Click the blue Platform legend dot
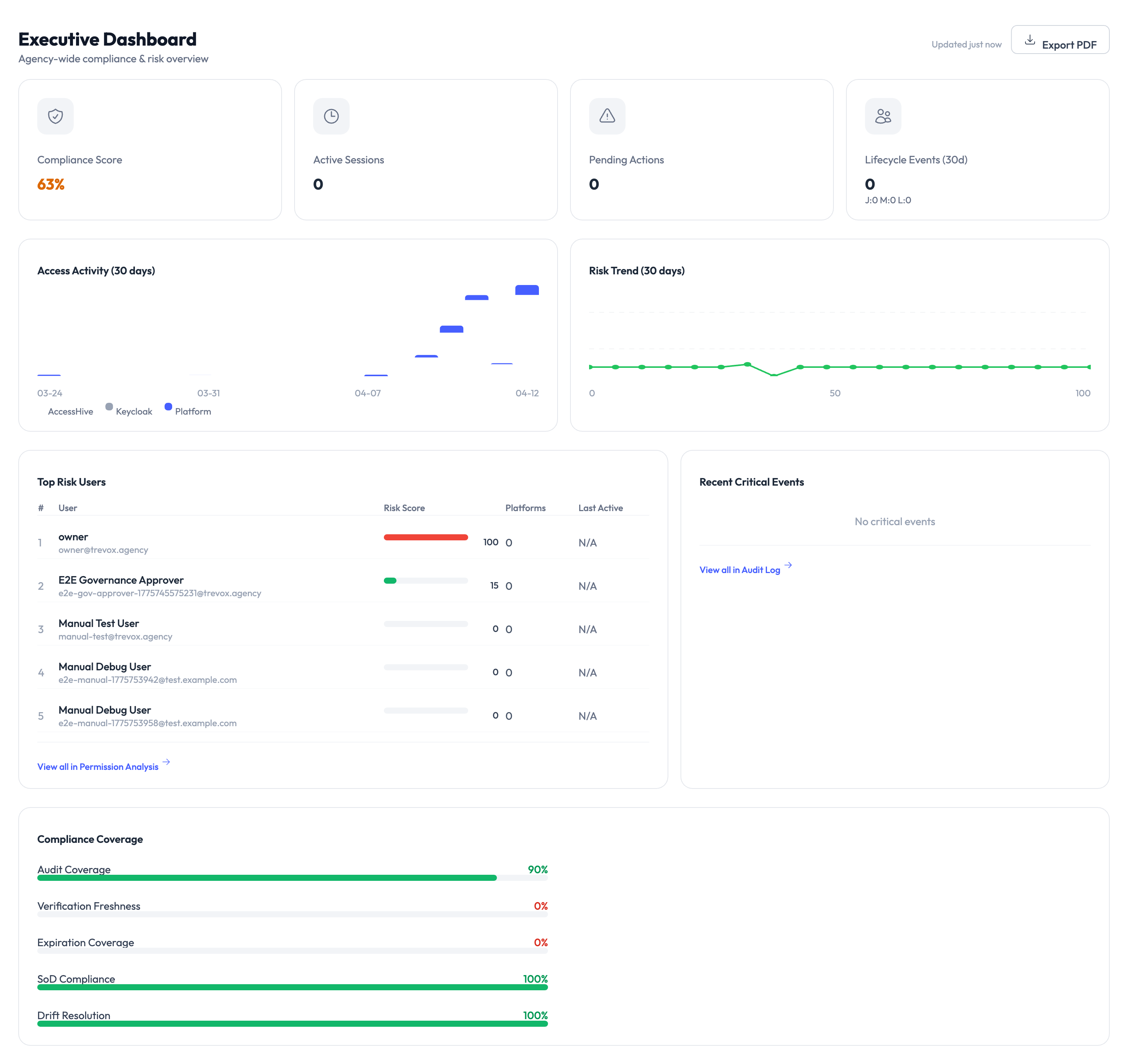Image resolution: width=1128 pixels, height=1064 pixels. [167, 406]
